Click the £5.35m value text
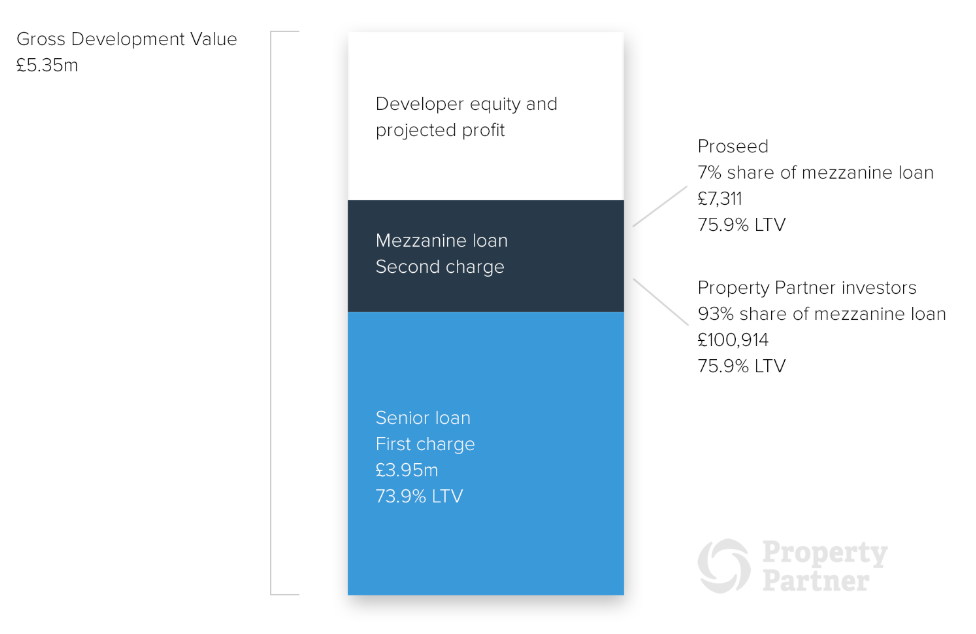Viewport: 976px width, 634px height. (x=47, y=66)
